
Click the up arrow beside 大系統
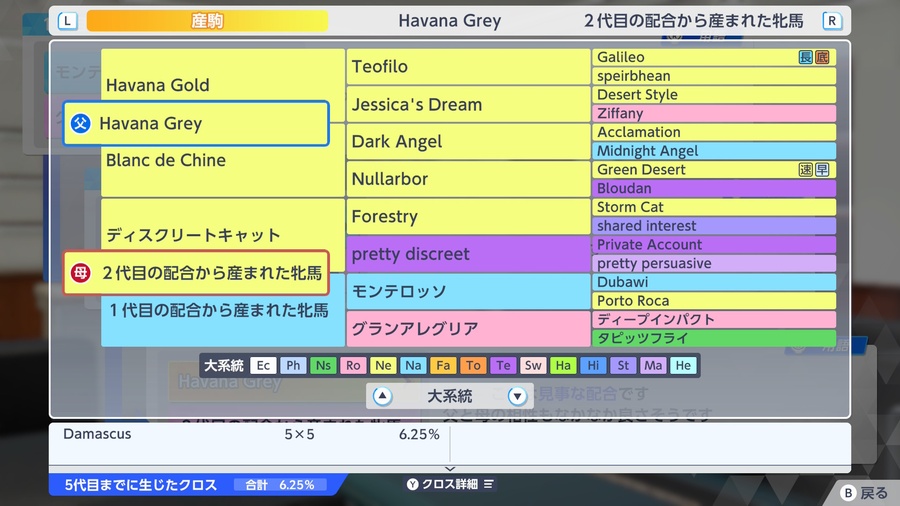(382, 396)
